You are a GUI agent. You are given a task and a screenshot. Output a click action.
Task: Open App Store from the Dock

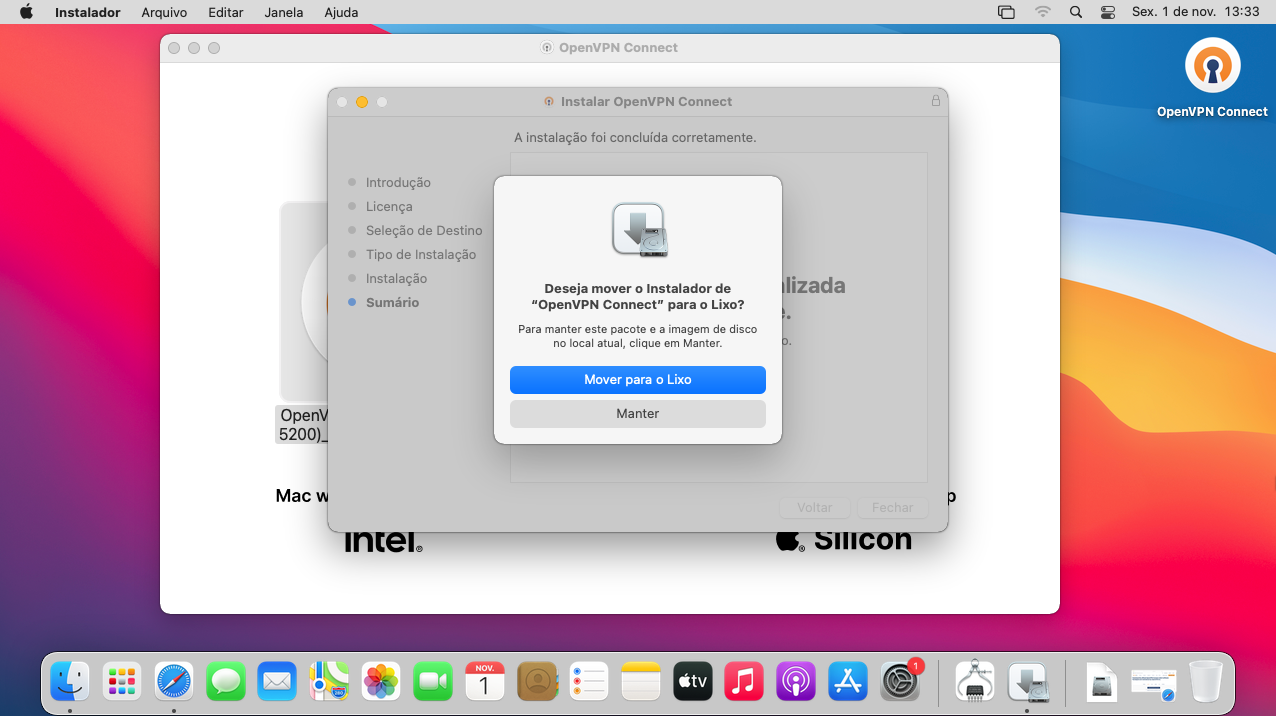(848, 682)
